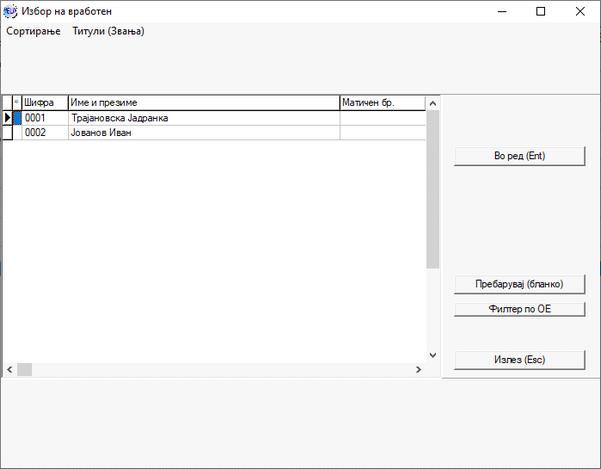601x469 pixels.
Task: Click the current-row arrow beside 0001
Action: 7,118
